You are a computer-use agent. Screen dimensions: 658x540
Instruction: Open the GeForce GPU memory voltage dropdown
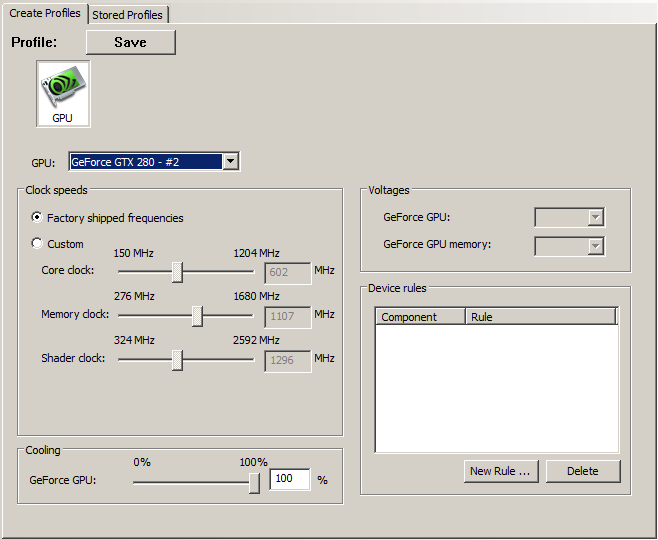pos(569,246)
